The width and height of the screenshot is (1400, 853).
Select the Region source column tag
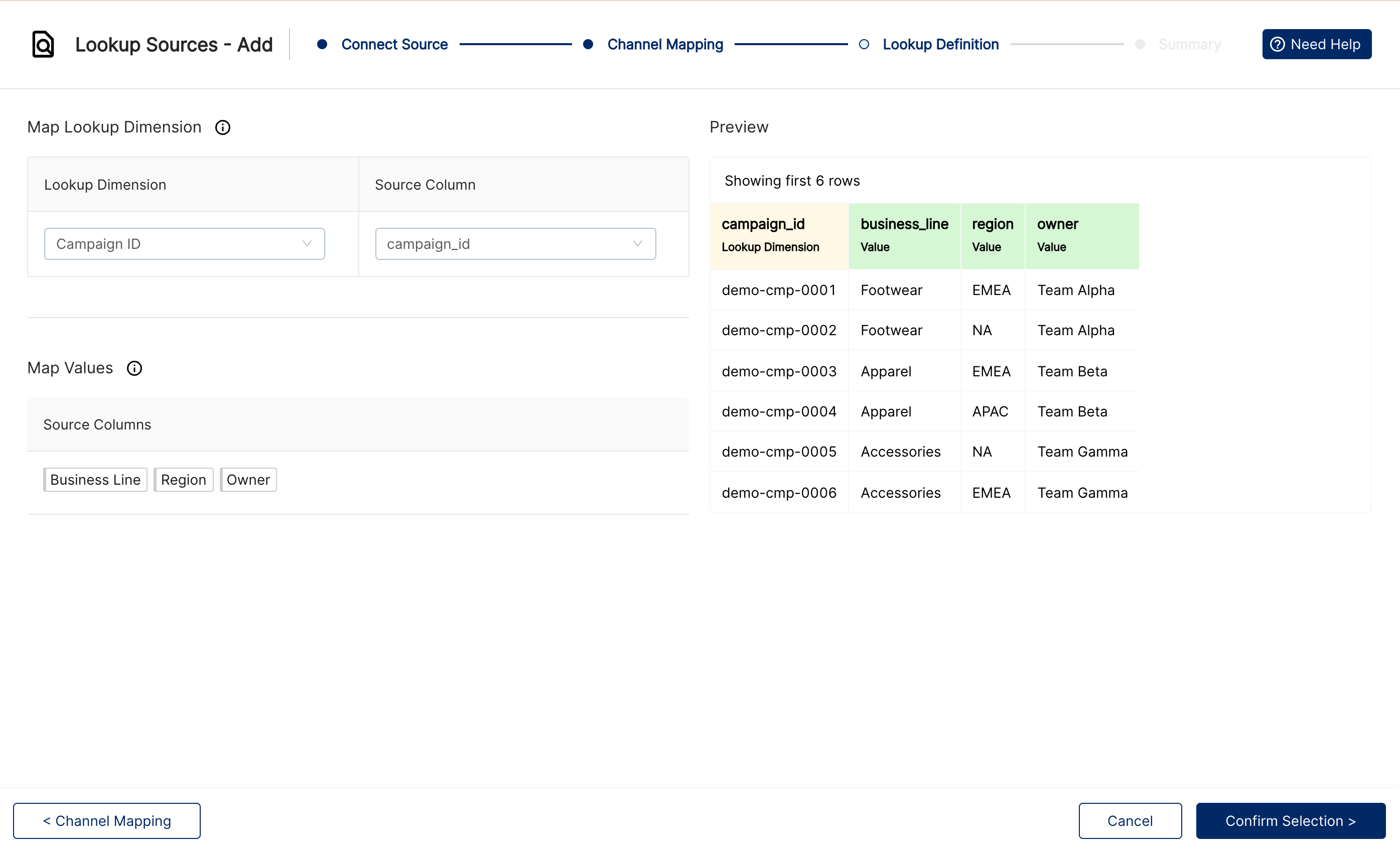184,480
